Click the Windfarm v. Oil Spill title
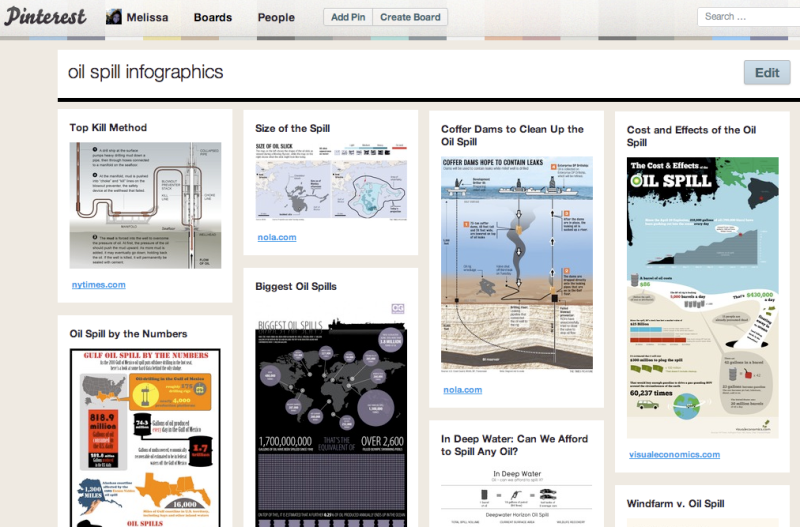This screenshot has height=527, width=800. tap(675, 503)
